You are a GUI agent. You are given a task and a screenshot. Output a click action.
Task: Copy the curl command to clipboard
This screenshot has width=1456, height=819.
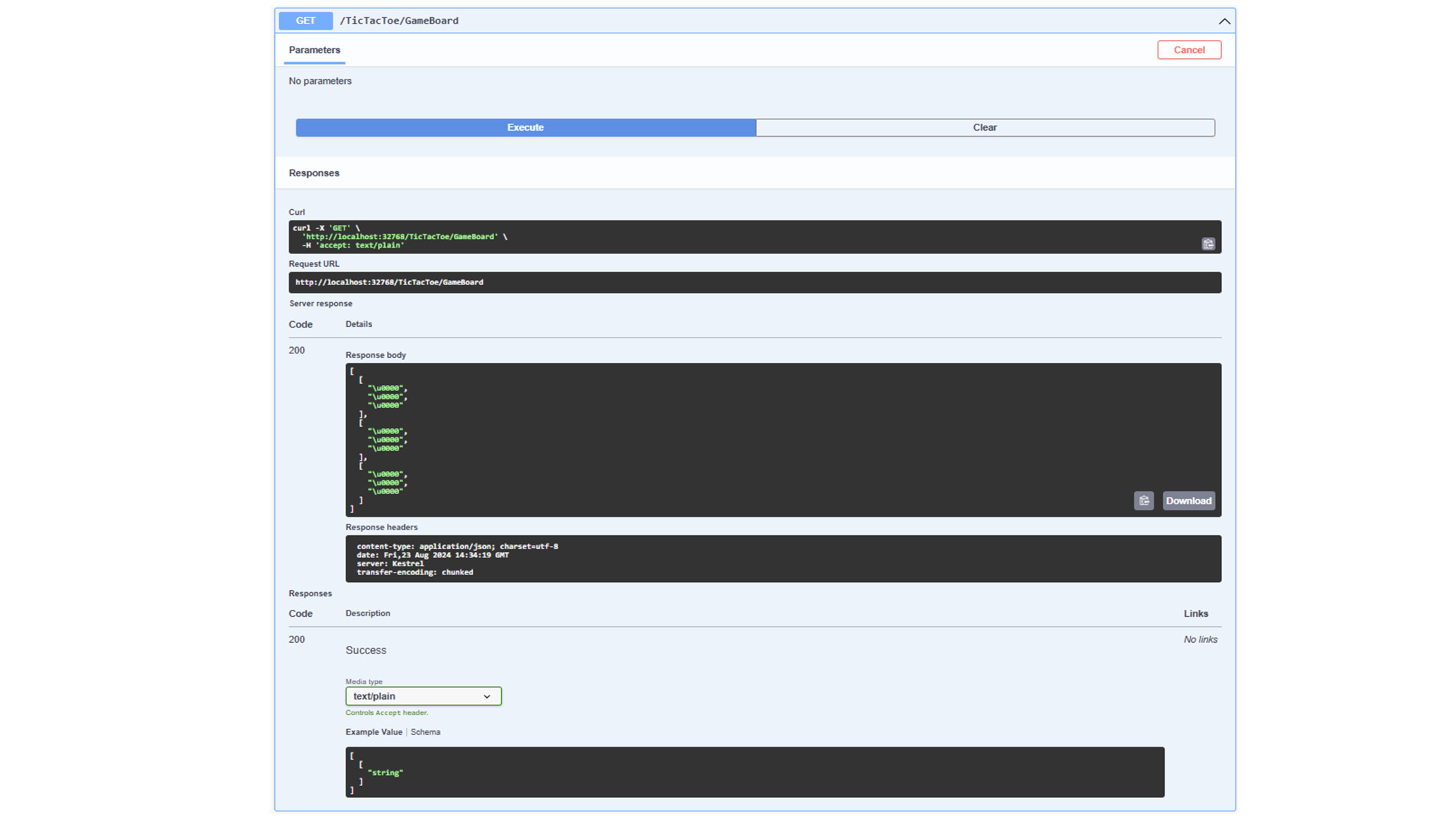pos(1208,244)
